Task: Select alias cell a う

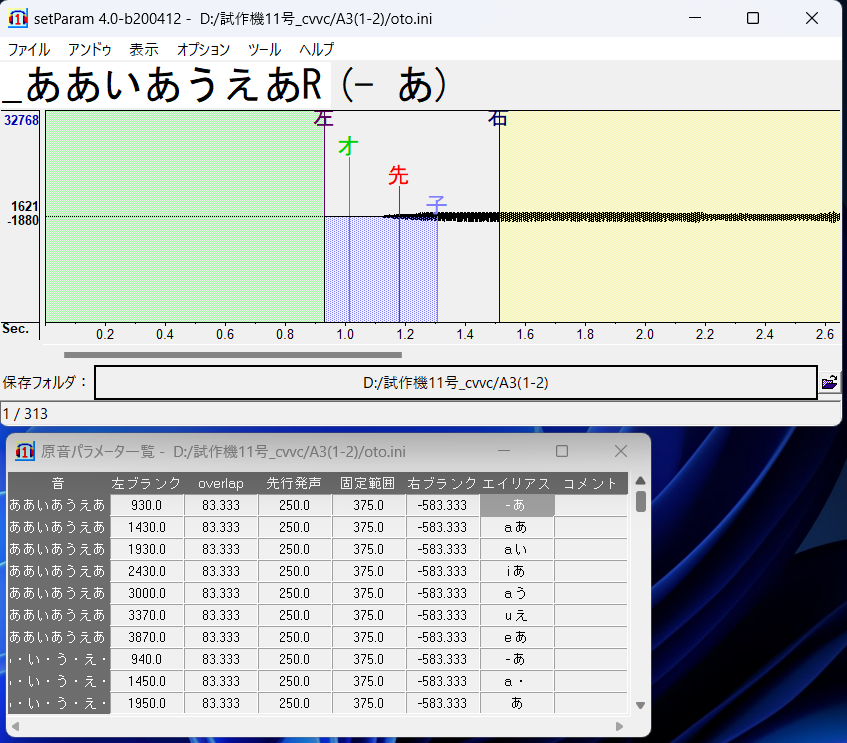Action: click(516, 593)
